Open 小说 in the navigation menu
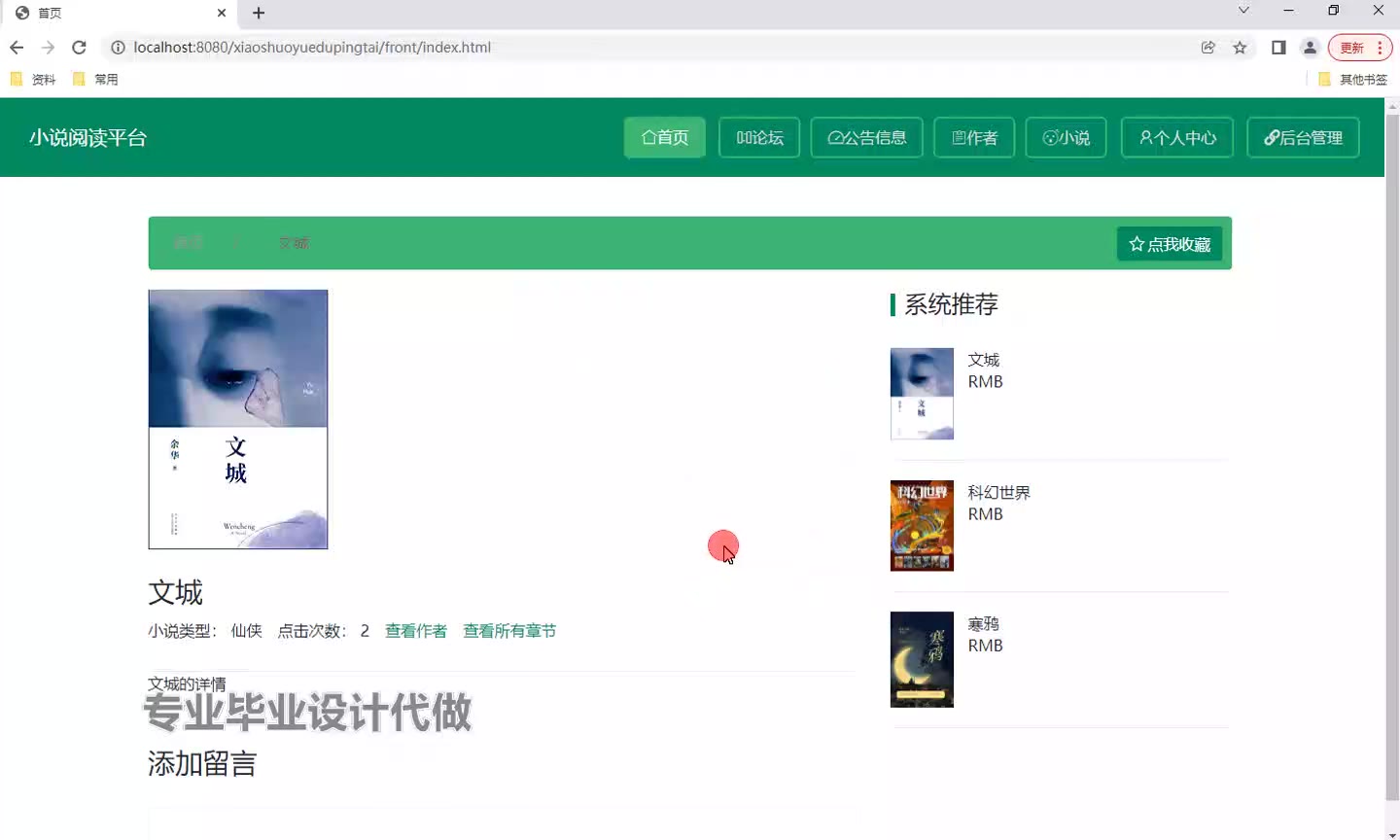The width and height of the screenshot is (1400, 840). (1067, 138)
